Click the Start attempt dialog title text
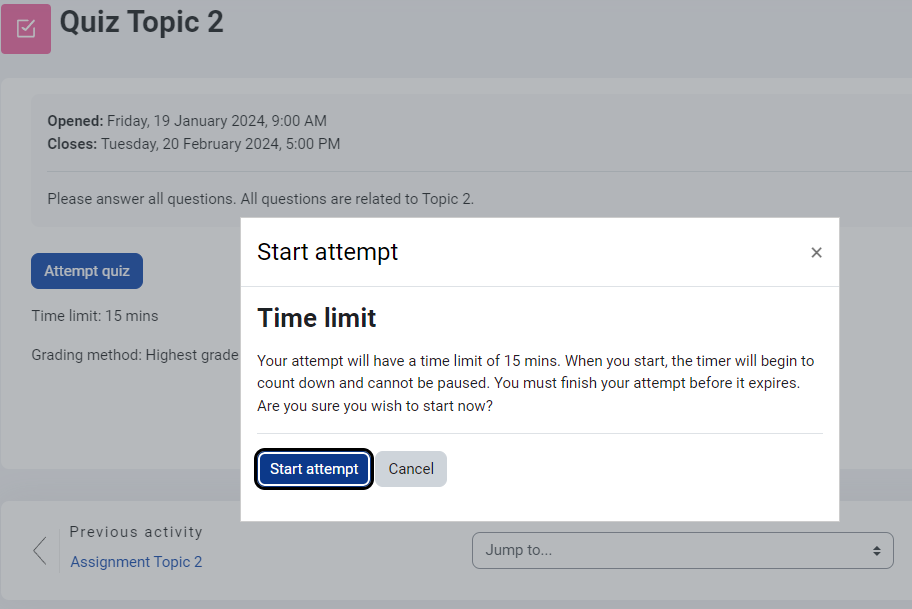The image size is (912, 609). click(327, 252)
